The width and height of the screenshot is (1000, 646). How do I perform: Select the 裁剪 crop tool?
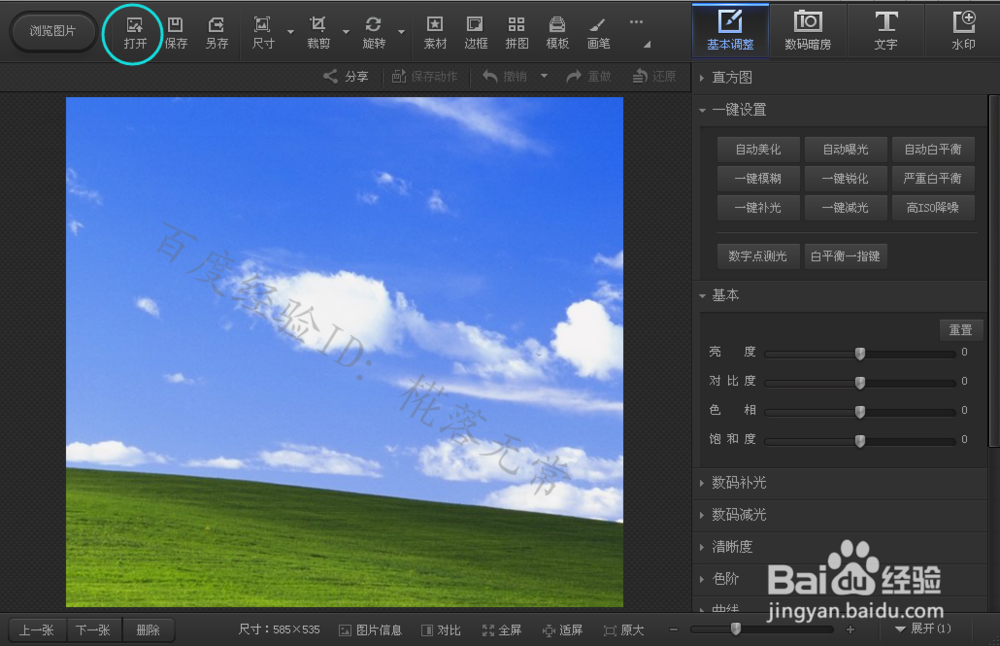coord(318,33)
